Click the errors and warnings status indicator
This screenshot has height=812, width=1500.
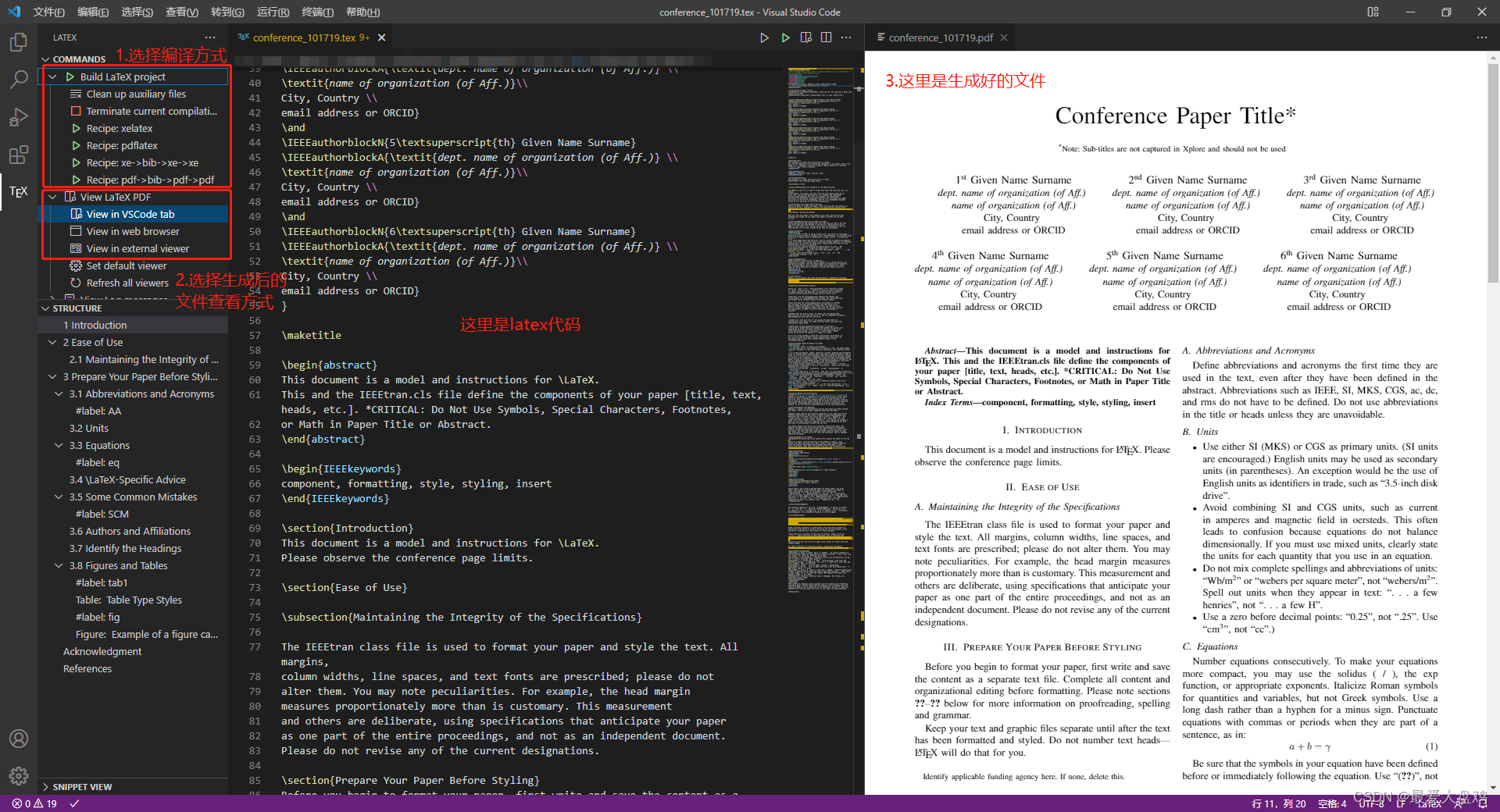coord(34,803)
